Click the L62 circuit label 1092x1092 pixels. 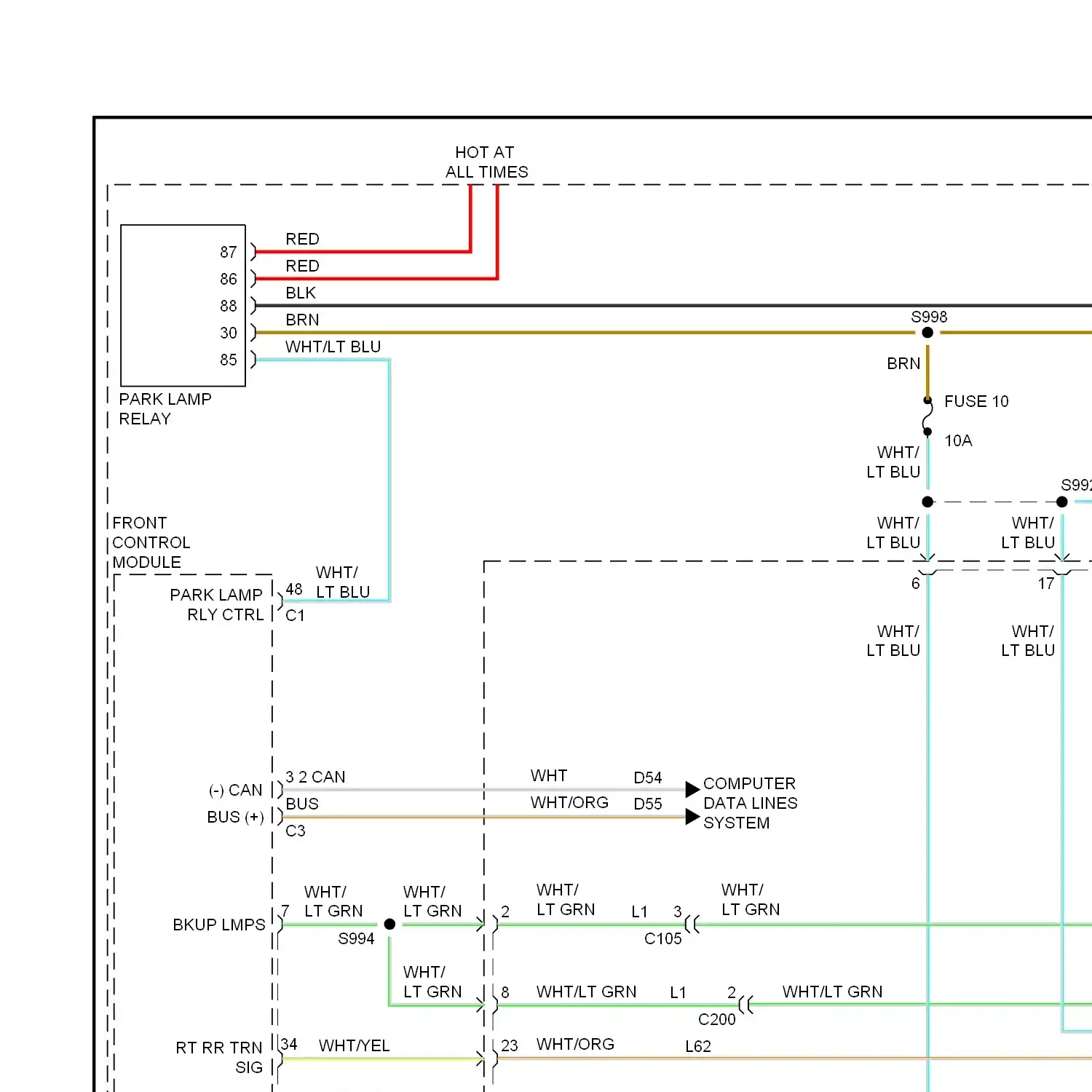click(698, 1046)
